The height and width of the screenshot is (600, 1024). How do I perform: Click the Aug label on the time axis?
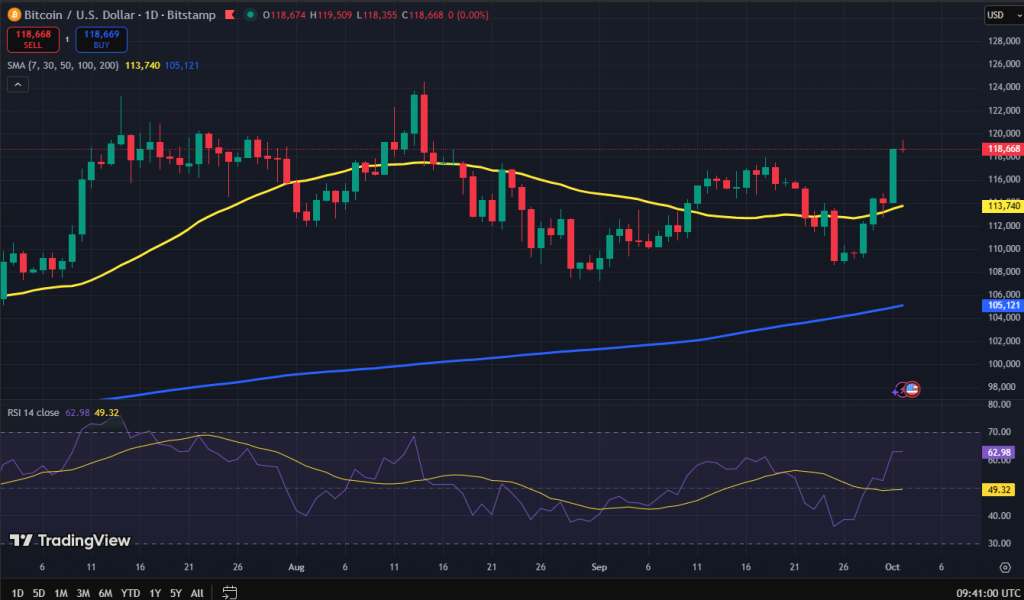pyautogui.click(x=296, y=567)
